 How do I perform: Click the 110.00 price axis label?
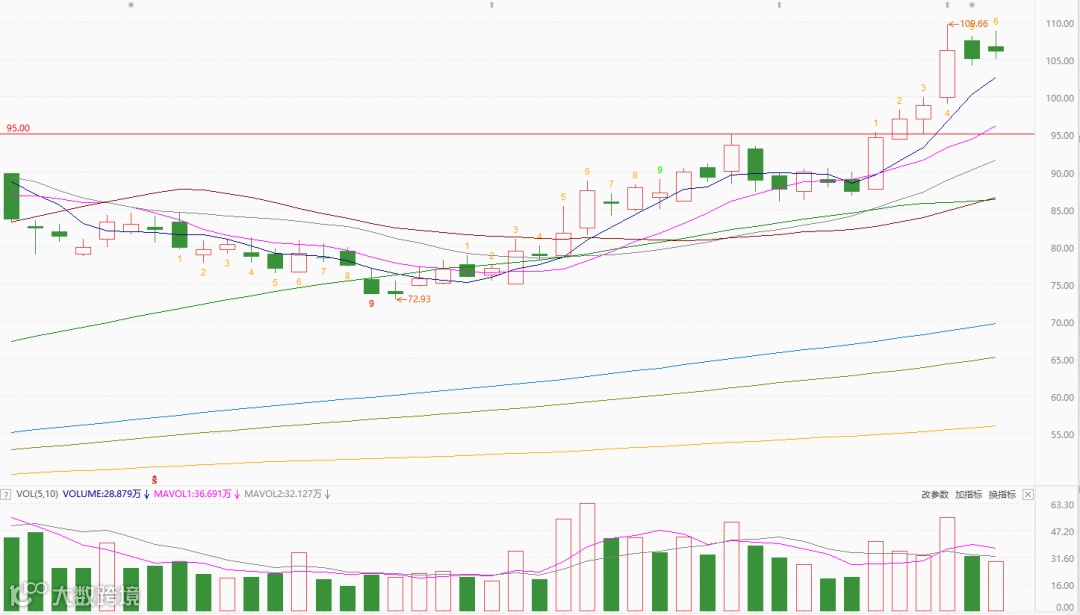pos(1059,23)
